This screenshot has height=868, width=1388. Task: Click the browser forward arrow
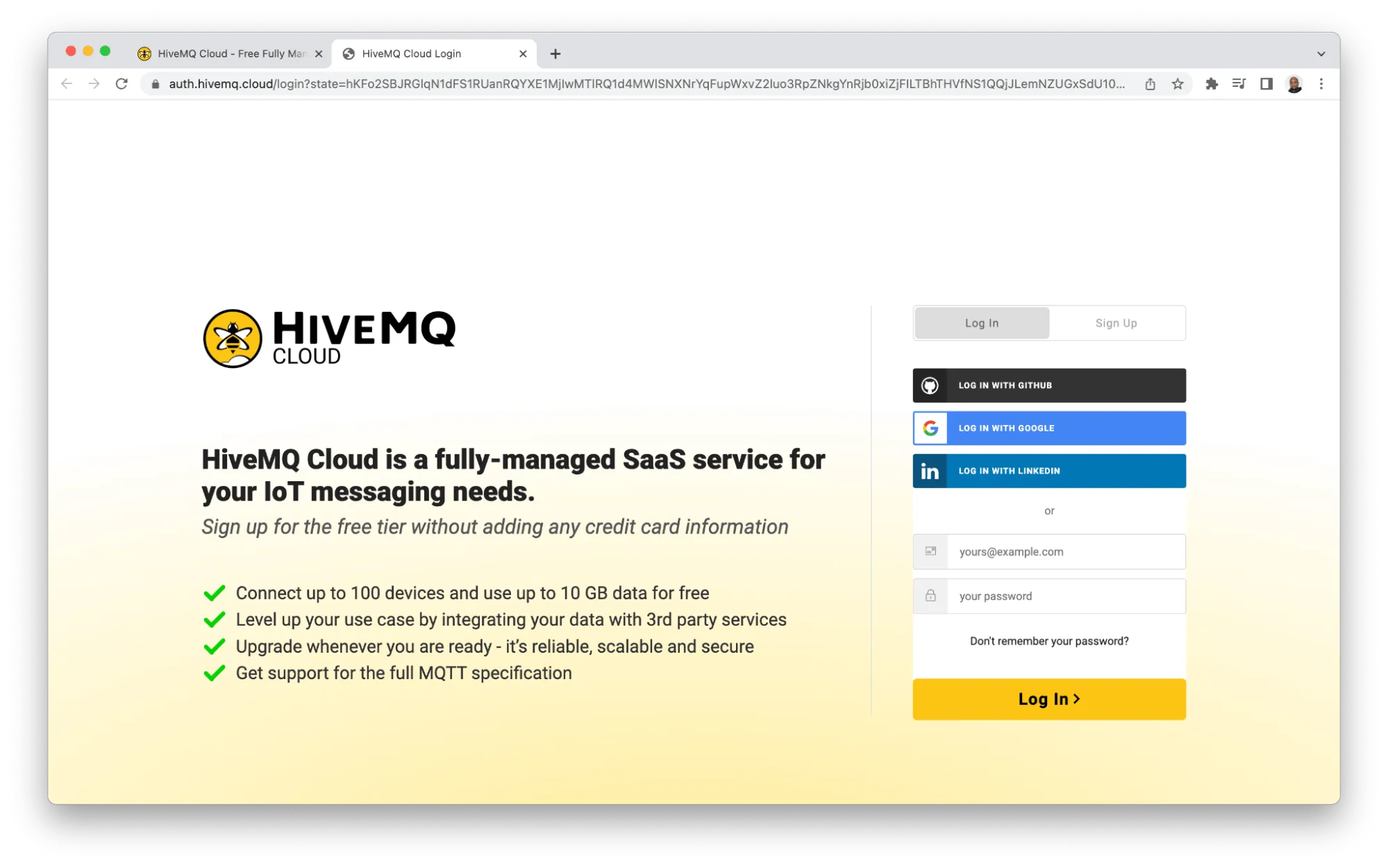pos(94,84)
